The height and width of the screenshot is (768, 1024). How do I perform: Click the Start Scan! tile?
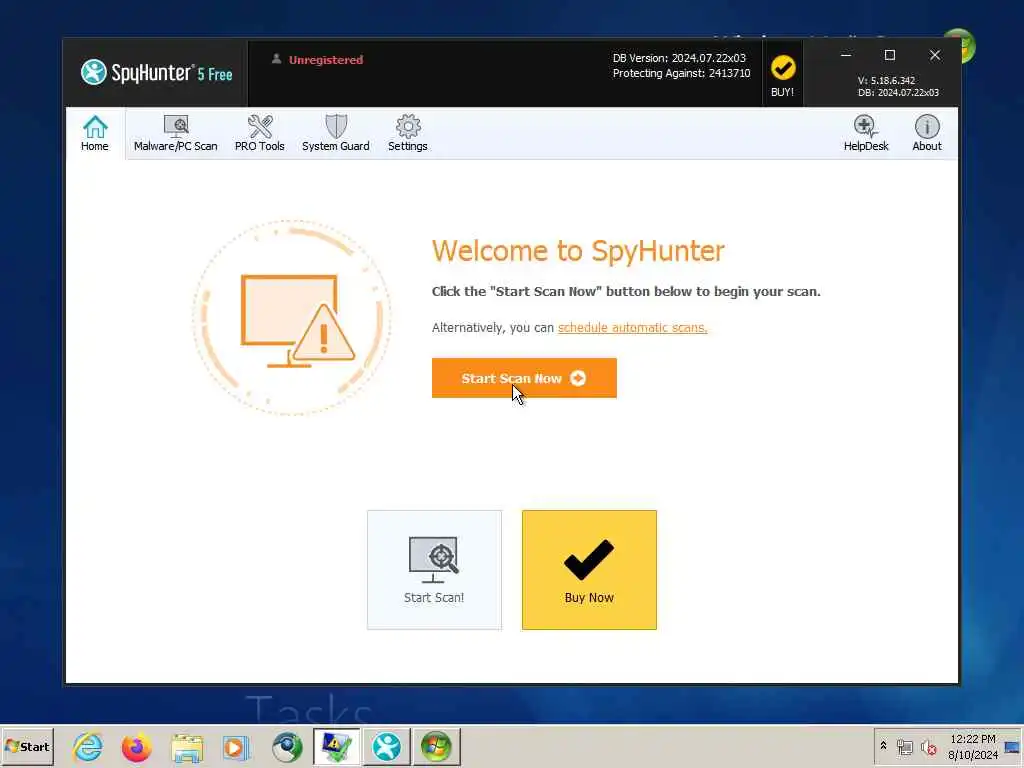pyautogui.click(x=434, y=569)
